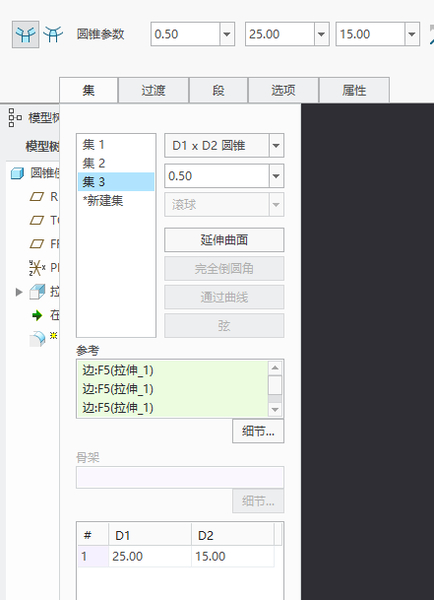Select the T datum plane icon

37,220
